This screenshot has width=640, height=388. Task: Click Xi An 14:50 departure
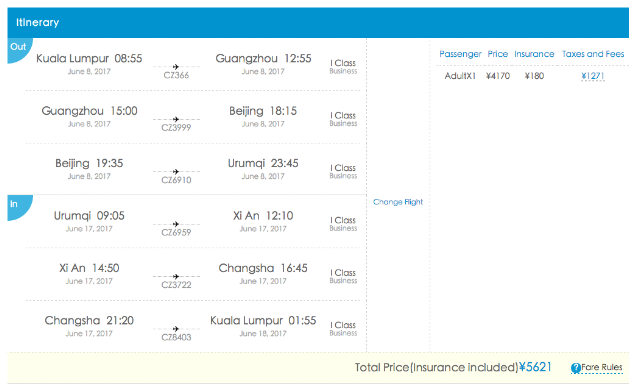click(89, 268)
